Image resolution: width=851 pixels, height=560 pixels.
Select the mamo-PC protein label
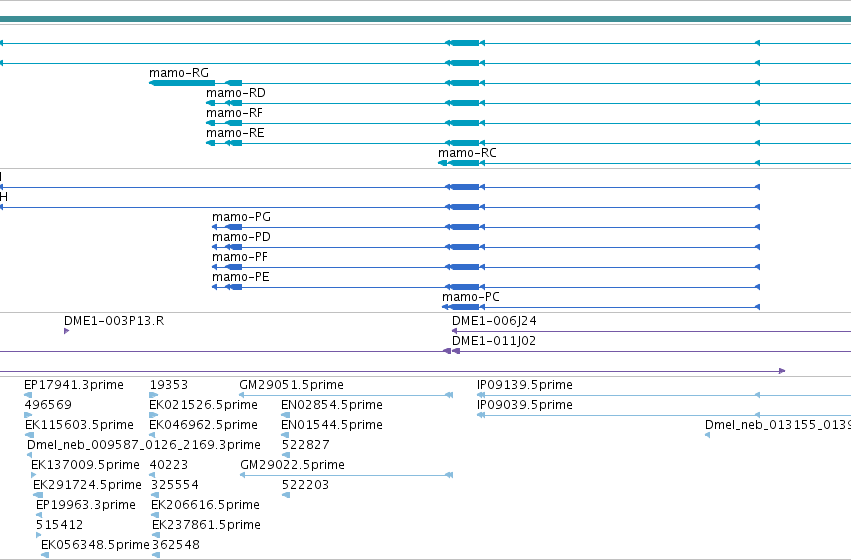(x=471, y=297)
